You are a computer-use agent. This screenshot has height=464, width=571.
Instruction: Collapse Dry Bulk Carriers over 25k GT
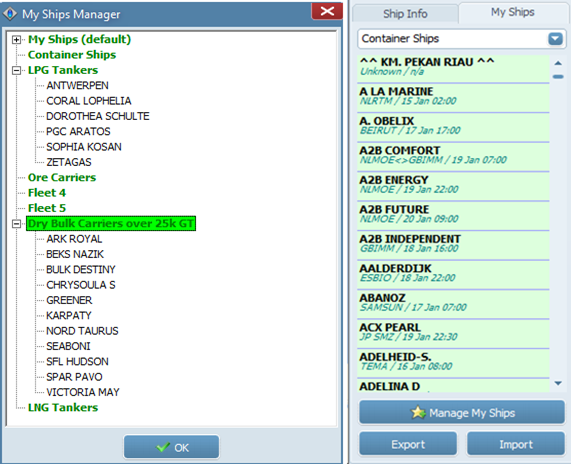[16, 223]
